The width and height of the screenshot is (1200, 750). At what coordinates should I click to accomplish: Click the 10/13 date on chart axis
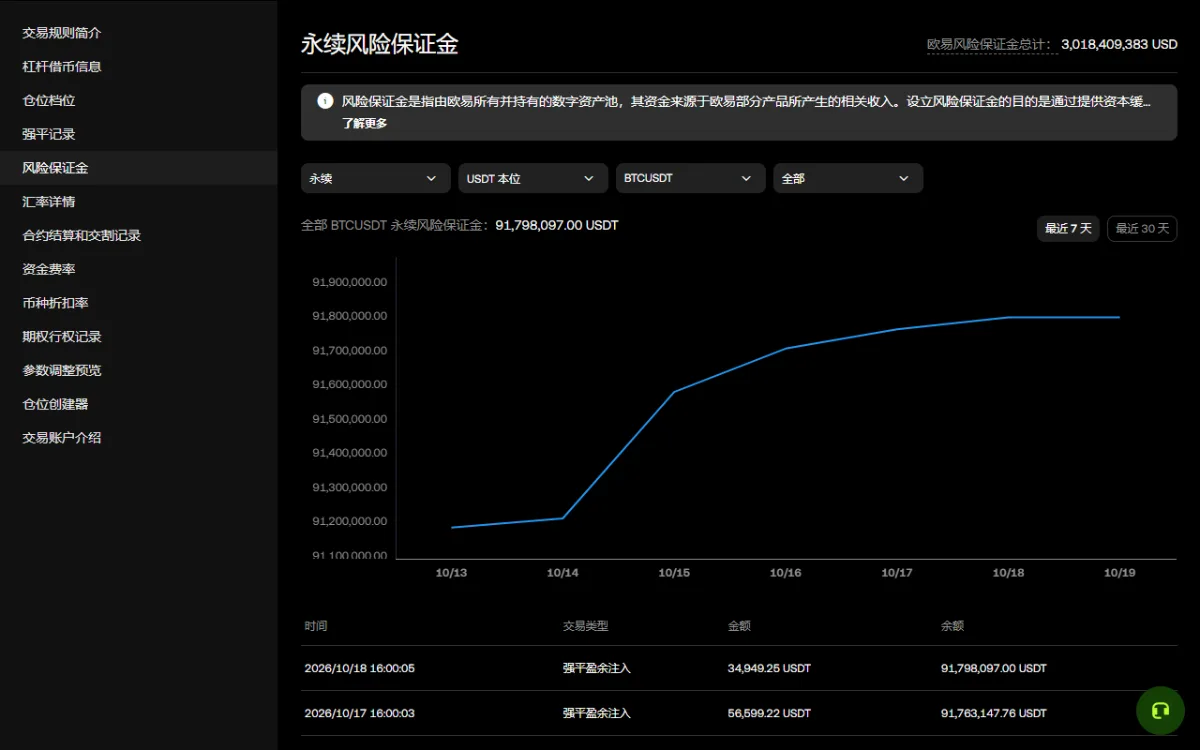451,573
